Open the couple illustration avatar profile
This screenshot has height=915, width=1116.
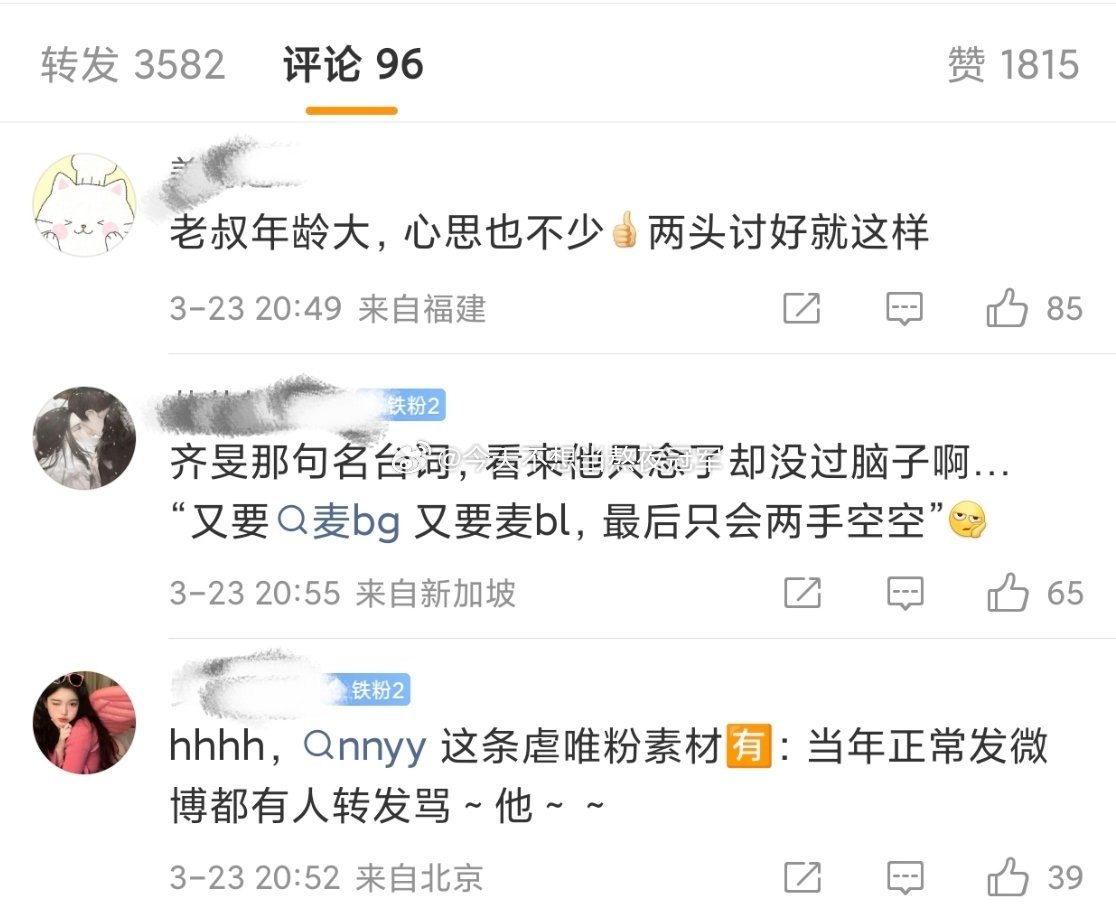coord(84,438)
